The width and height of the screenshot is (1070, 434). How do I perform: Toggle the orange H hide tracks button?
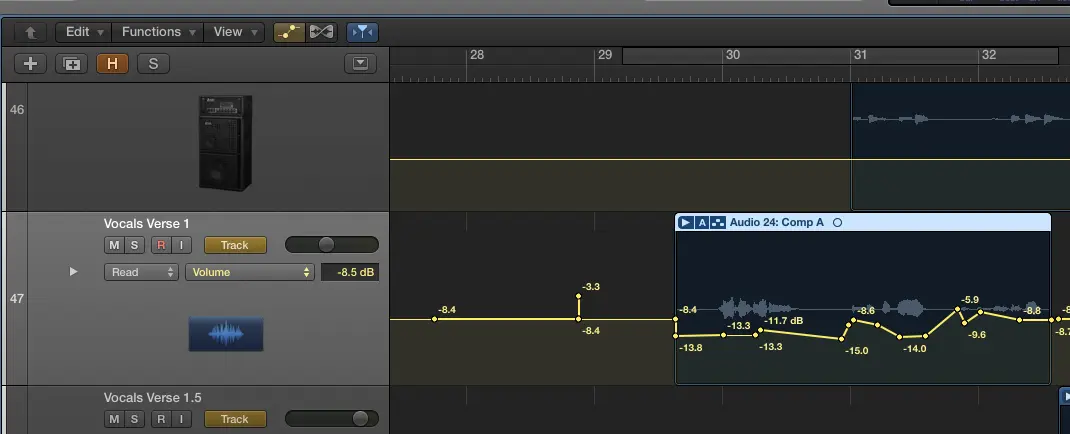(x=112, y=64)
